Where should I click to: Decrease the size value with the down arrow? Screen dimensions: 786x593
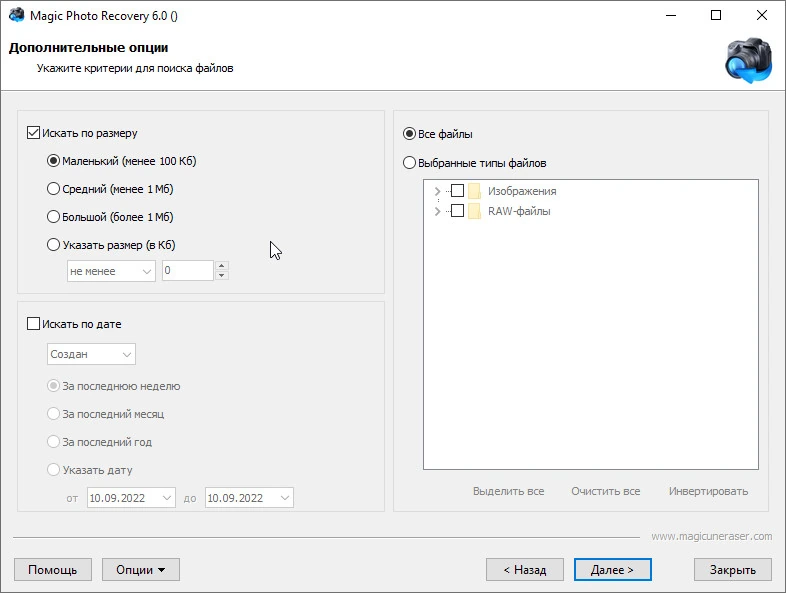(x=222, y=275)
